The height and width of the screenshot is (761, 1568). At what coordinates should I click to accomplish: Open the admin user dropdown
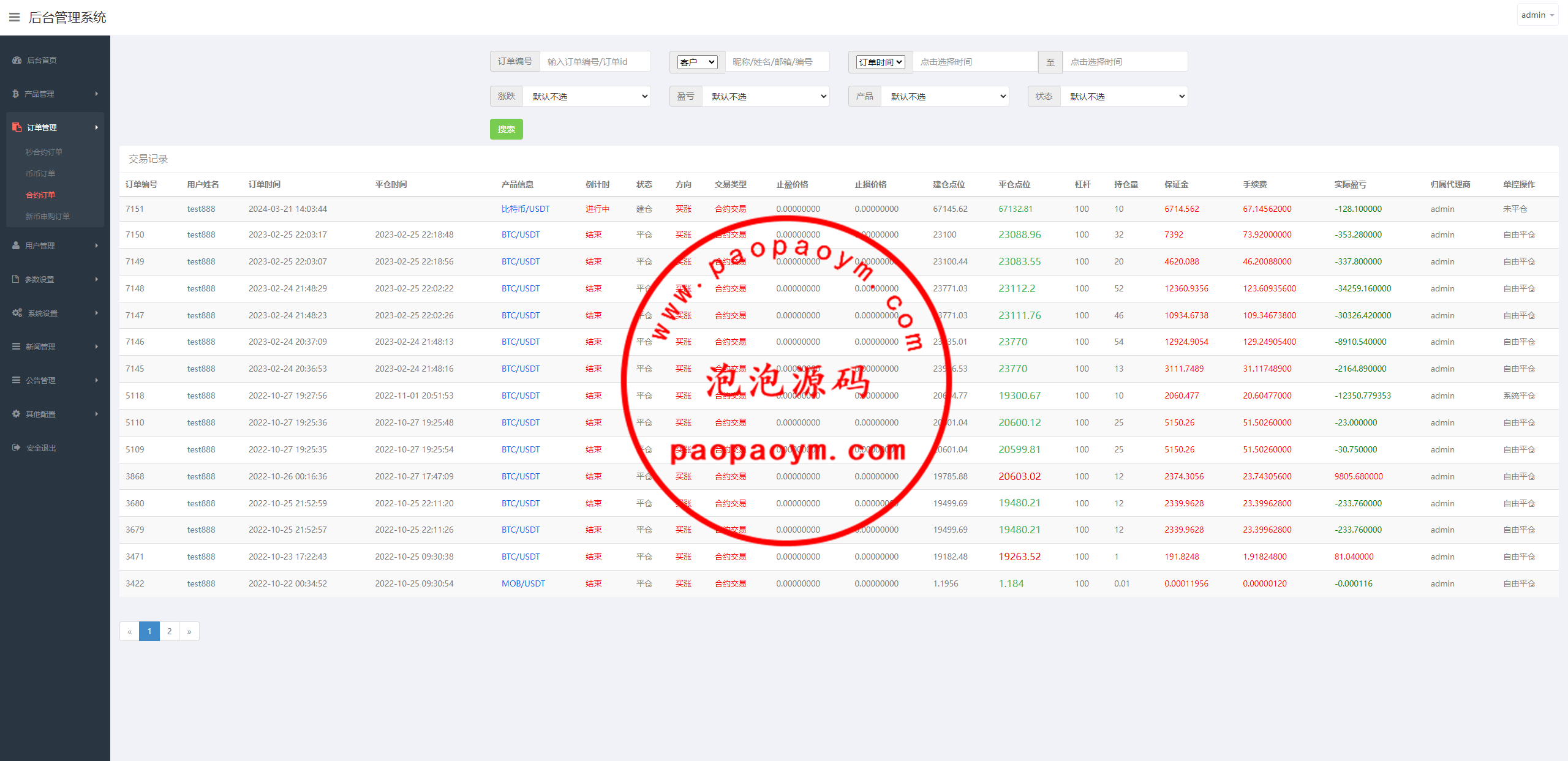click(1537, 15)
